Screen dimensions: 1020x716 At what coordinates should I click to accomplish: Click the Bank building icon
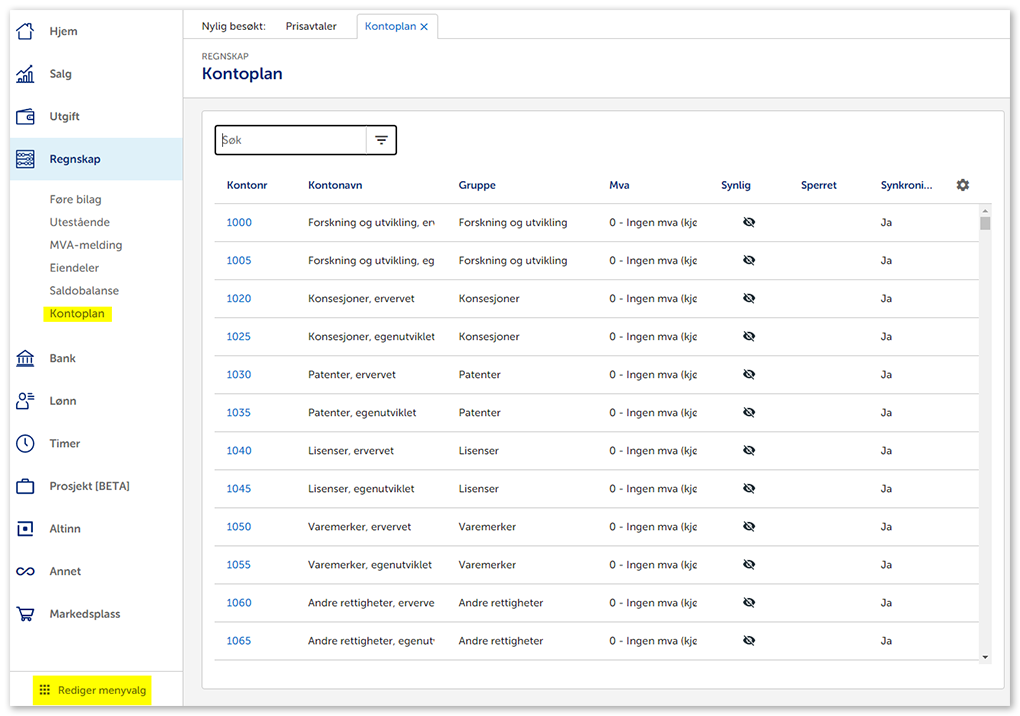click(26, 358)
